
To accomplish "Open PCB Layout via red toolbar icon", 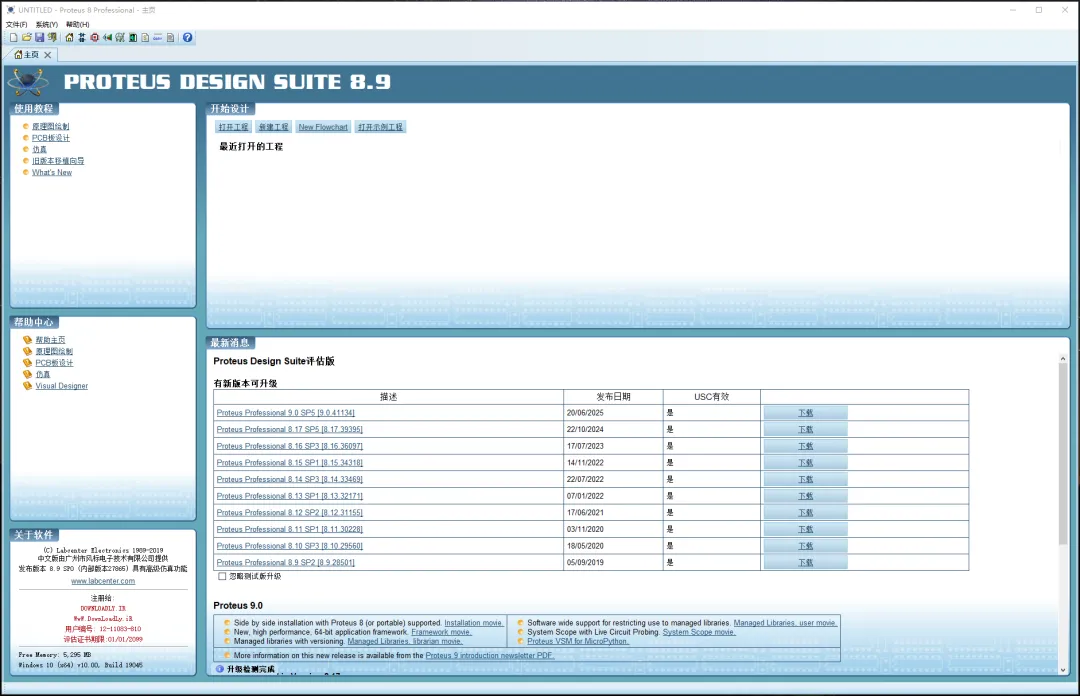I will coord(94,37).
